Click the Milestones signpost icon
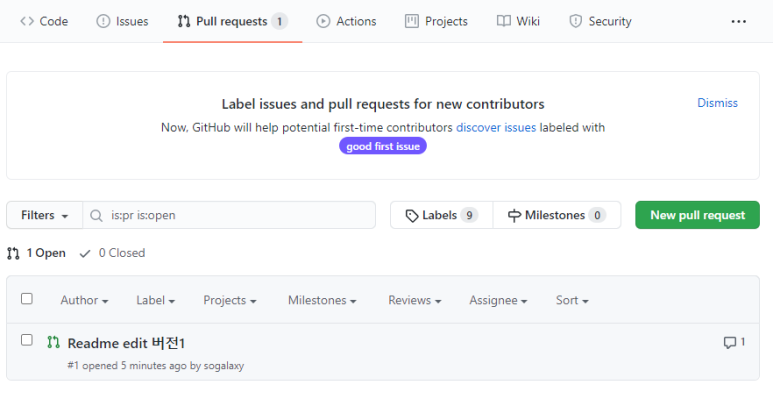773x399 pixels. coord(514,216)
